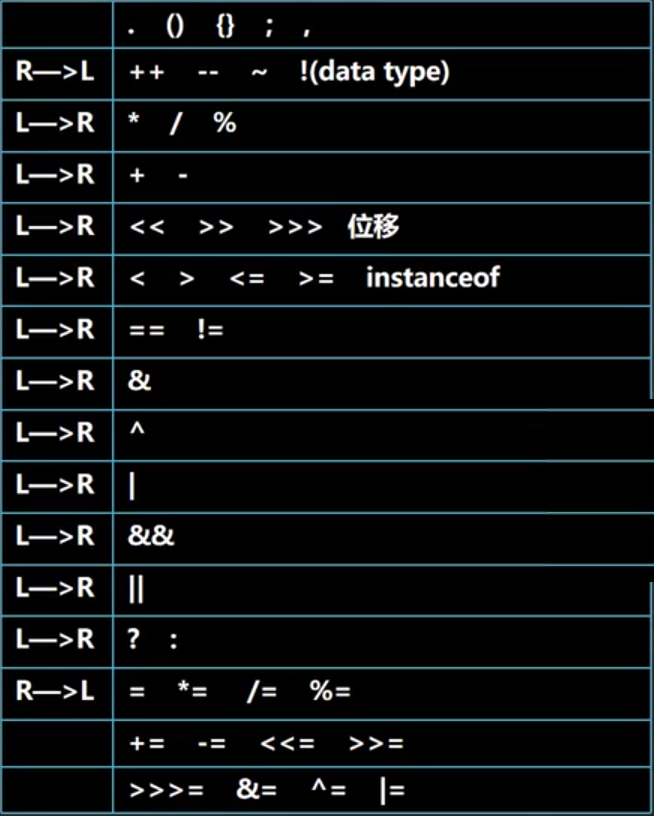Select the != inequality operator

pos(210,330)
